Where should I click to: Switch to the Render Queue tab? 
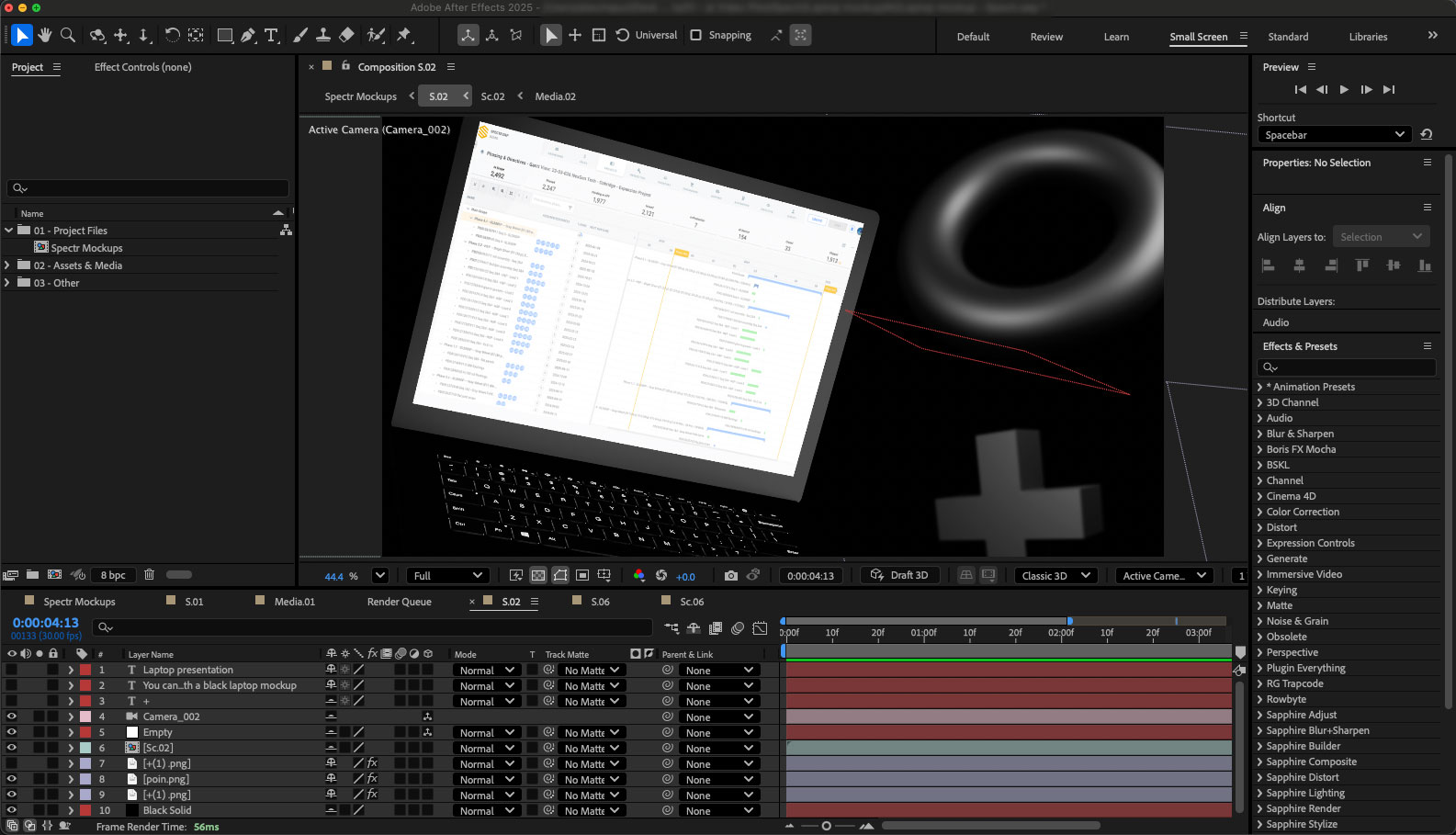tap(399, 602)
